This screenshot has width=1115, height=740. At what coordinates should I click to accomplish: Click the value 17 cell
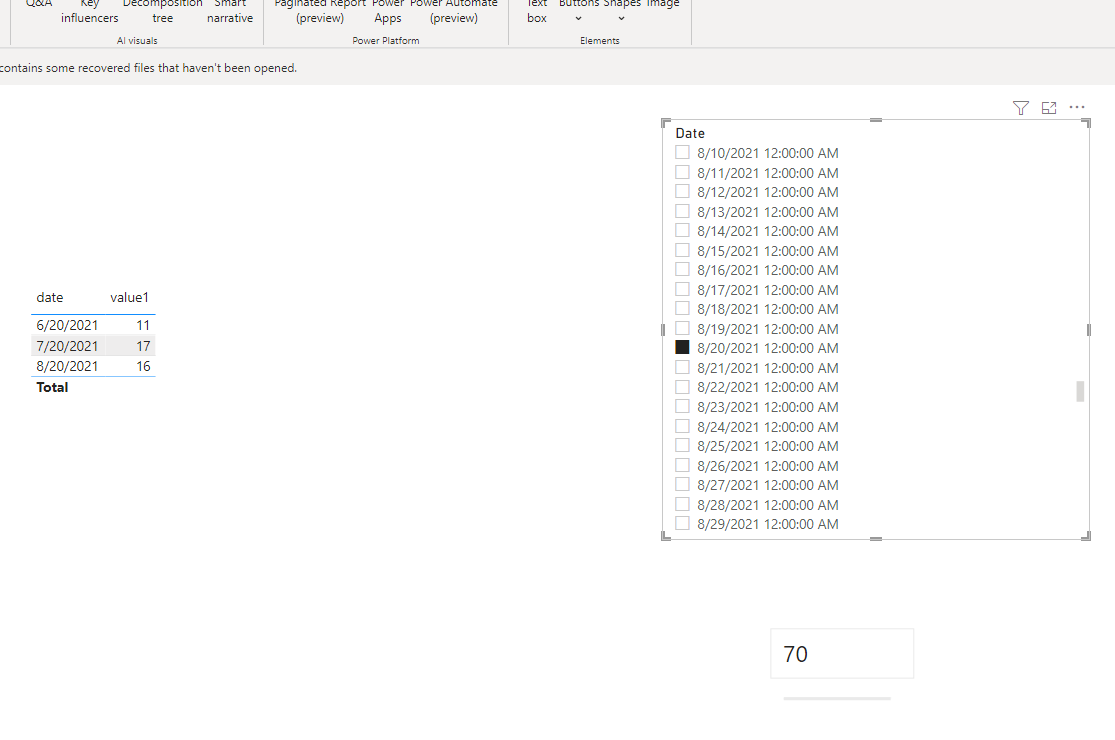(143, 346)
